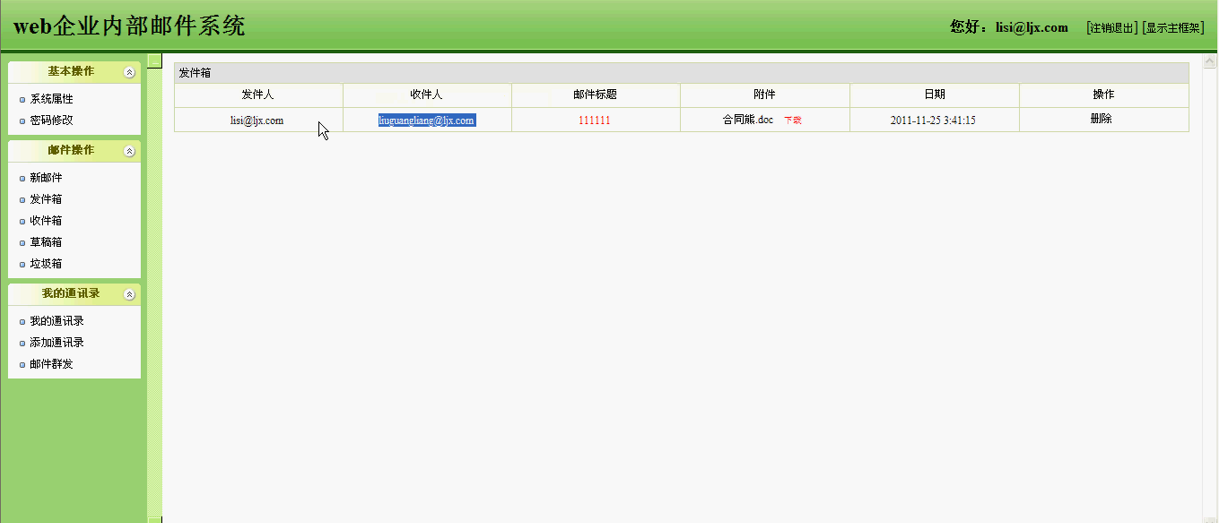Screen dimensions: 1219x523
Task: Click sidebar splitter top toggle button
Action: tap(154, 60)
